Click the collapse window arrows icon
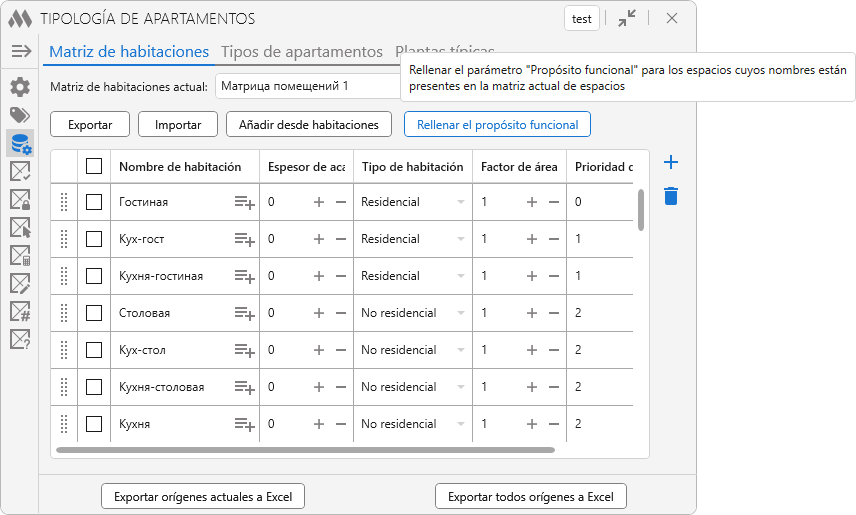The image size is (856, 515). click(627, 18)
